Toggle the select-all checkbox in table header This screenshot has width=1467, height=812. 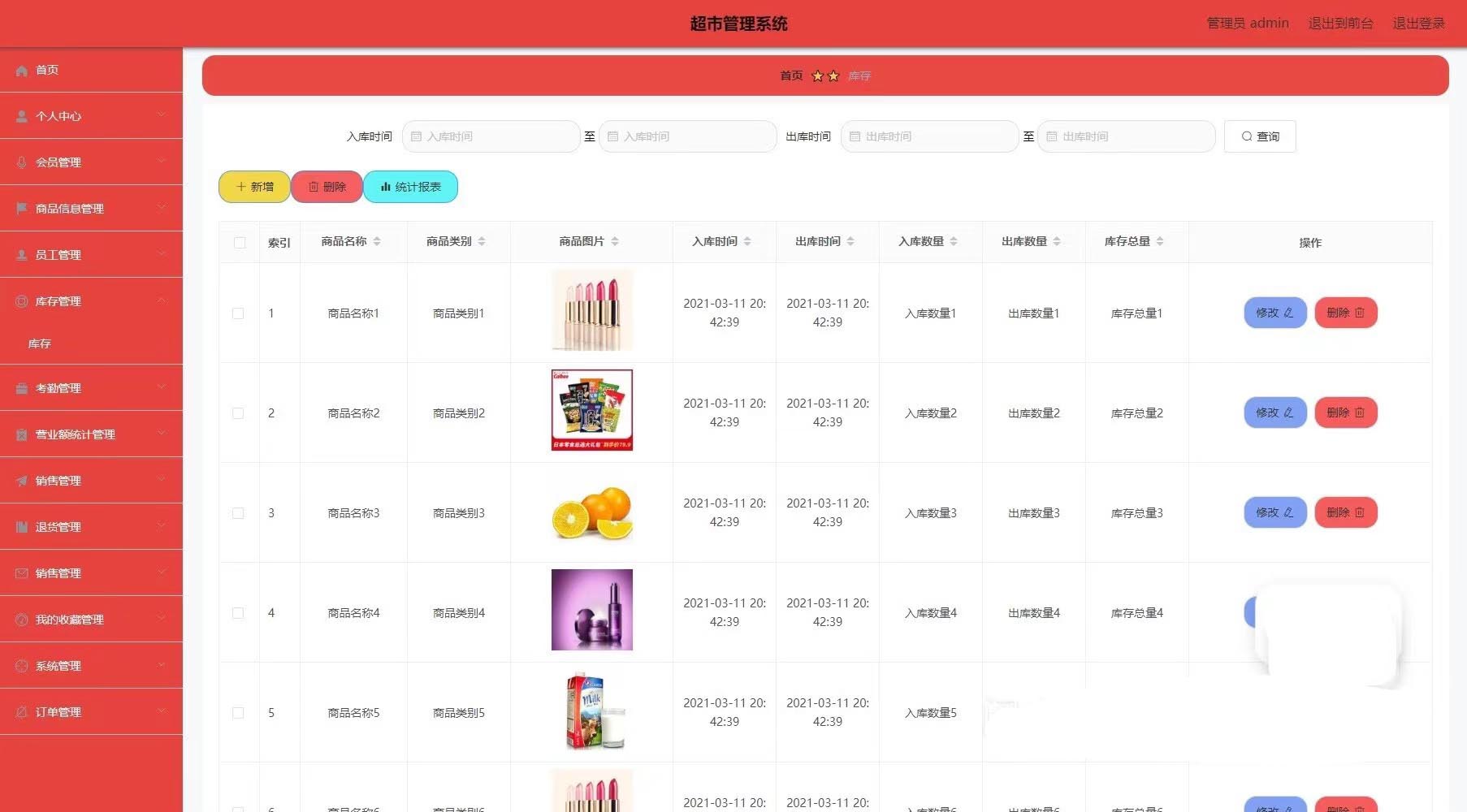point(240,243)
